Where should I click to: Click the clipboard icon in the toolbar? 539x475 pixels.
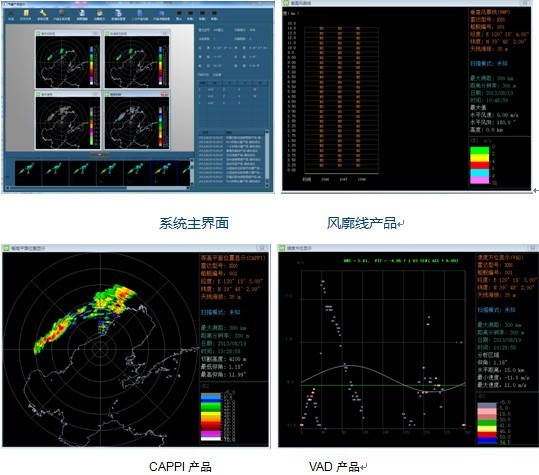tap(100, 13)
